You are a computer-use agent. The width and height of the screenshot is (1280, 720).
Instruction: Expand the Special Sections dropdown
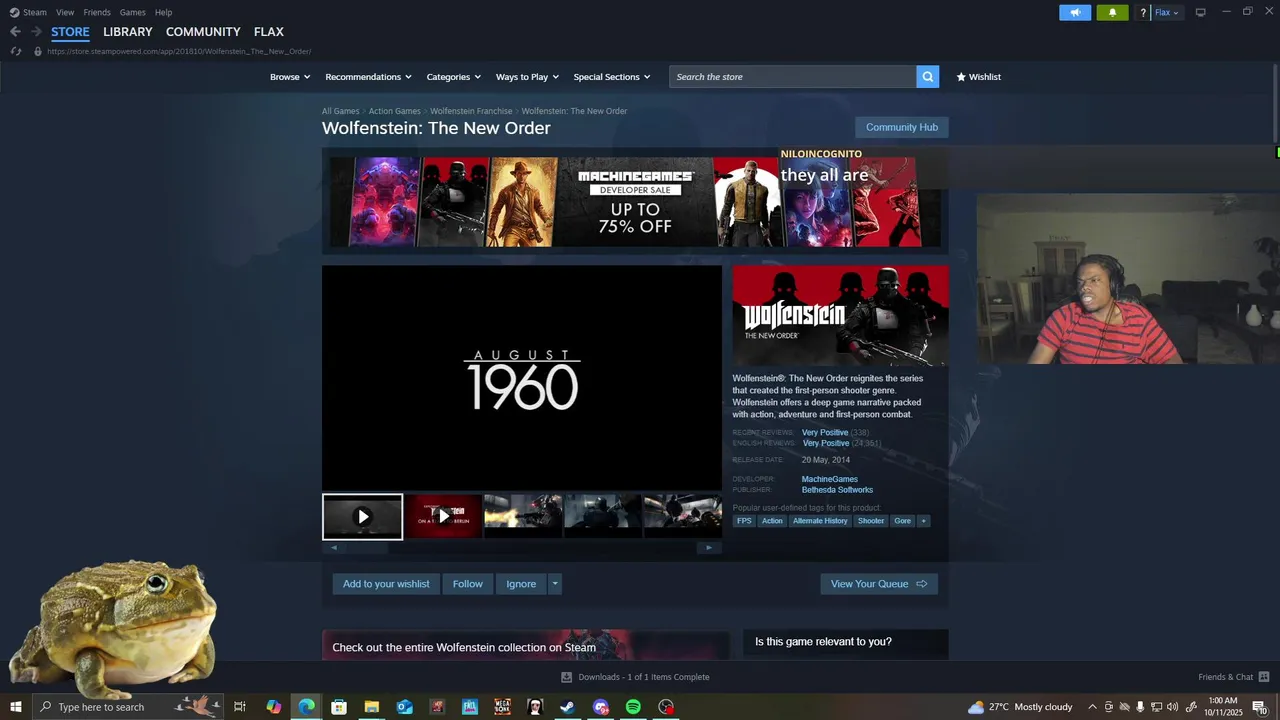[x=611, y=77]
